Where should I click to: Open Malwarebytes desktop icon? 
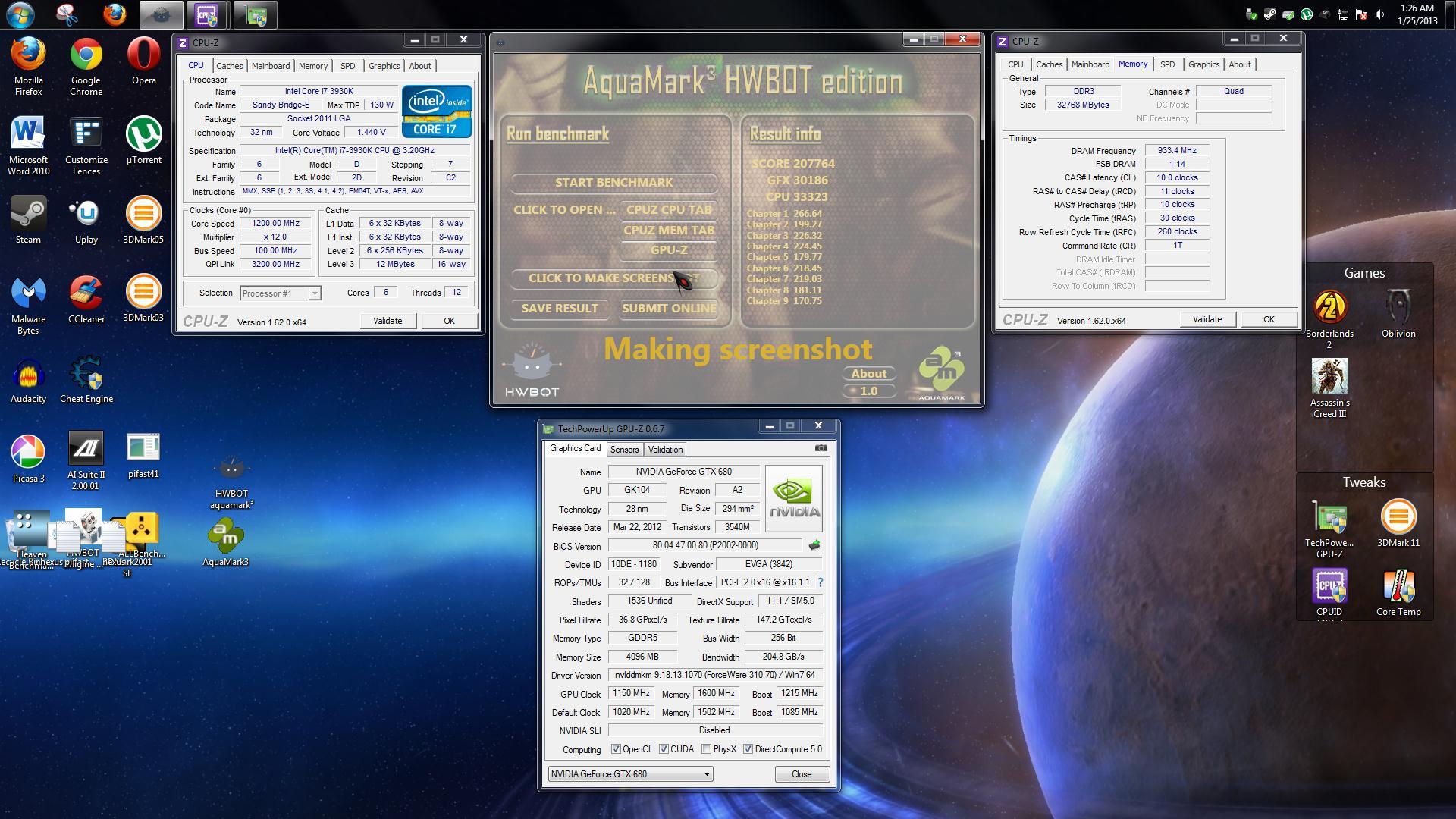pos(29,306)
